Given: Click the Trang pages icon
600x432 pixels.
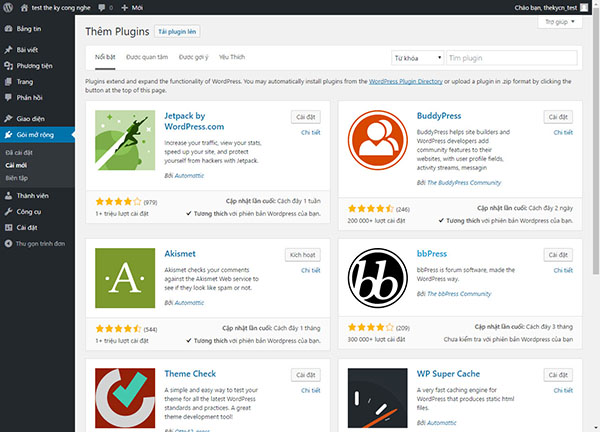Looking at the screenshot, I should coord(8,82).
